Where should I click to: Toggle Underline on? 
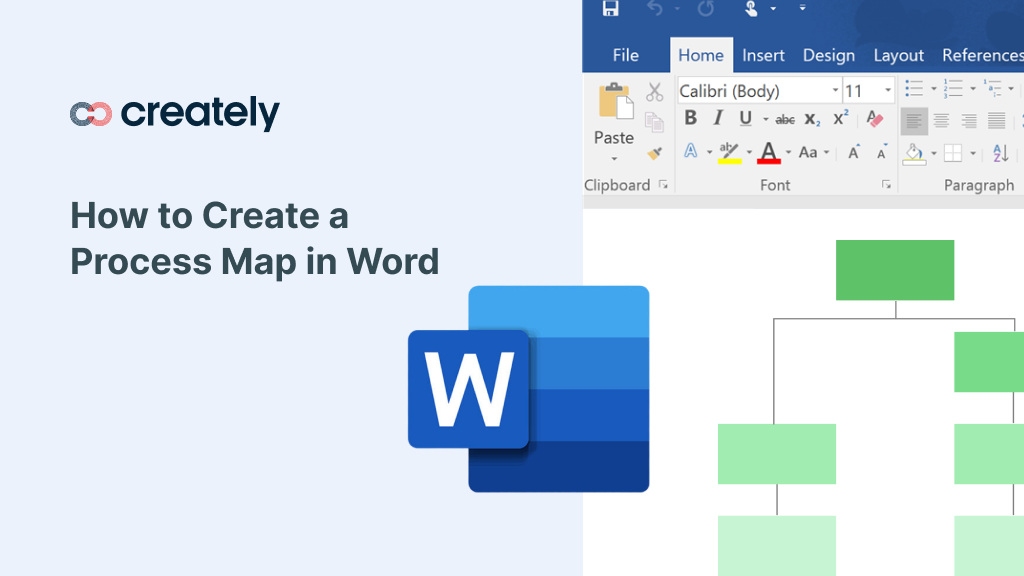click(x=745, y=118)
